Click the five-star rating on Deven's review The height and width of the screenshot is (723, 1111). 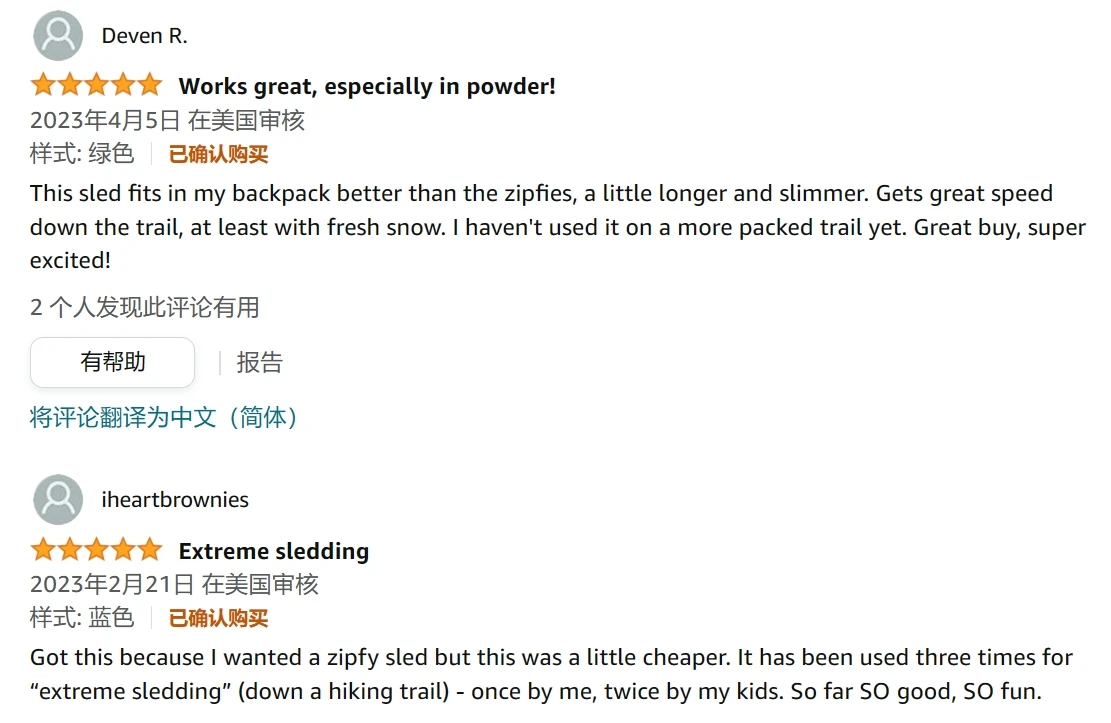[x=96, y=86]
